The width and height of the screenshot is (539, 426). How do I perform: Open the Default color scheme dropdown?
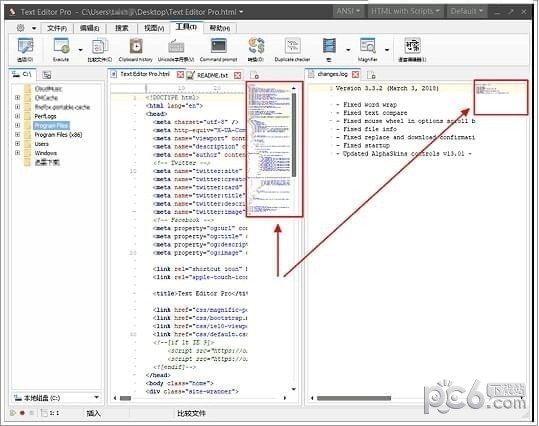pyautogui.click(x=466, y=11)
